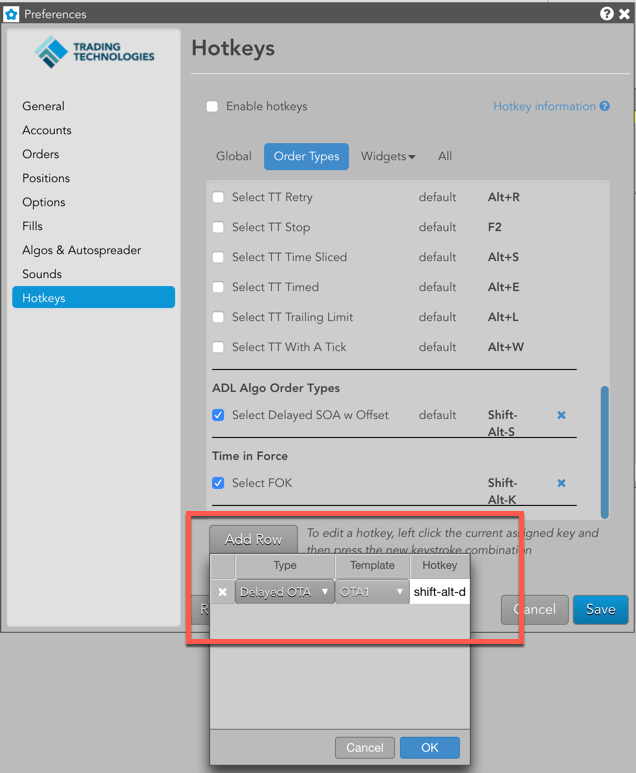Open the Hotkey information link
636x773 pixels.
coord(544,106)
